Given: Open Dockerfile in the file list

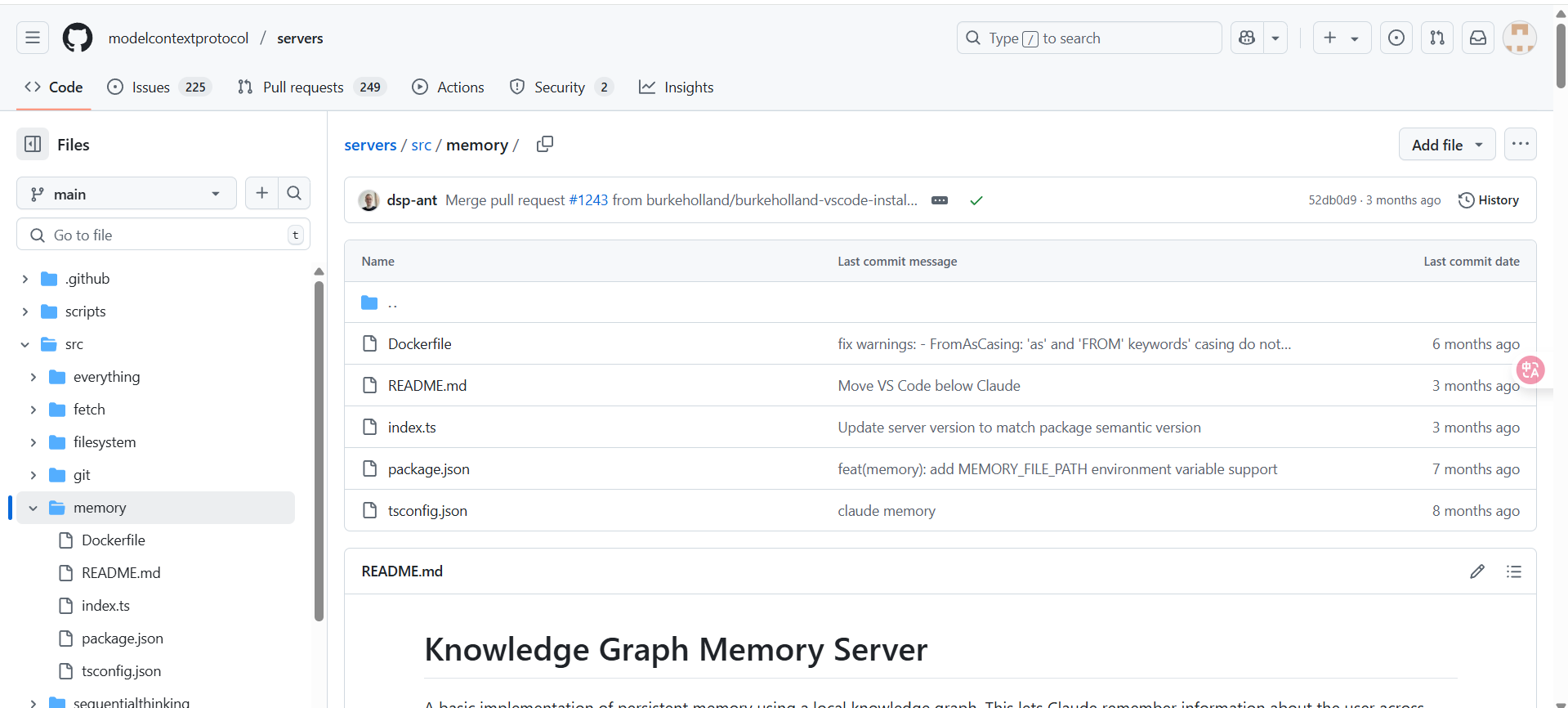Looking at the screenshot, I should coord(419,344).
